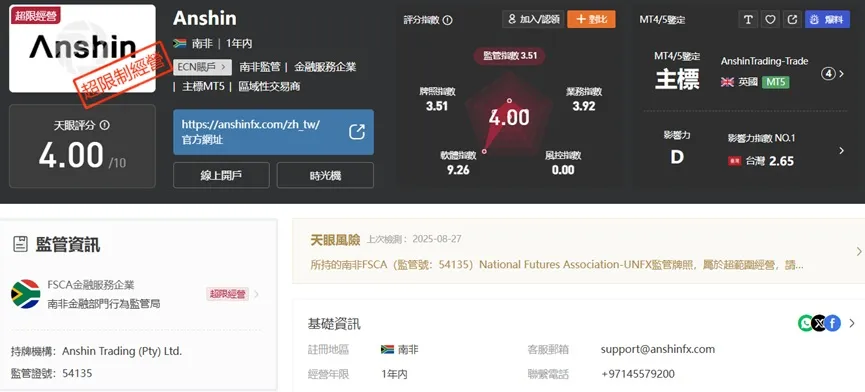
Task: Click the 監管資訊 document icon
Action: pos(20,244)
